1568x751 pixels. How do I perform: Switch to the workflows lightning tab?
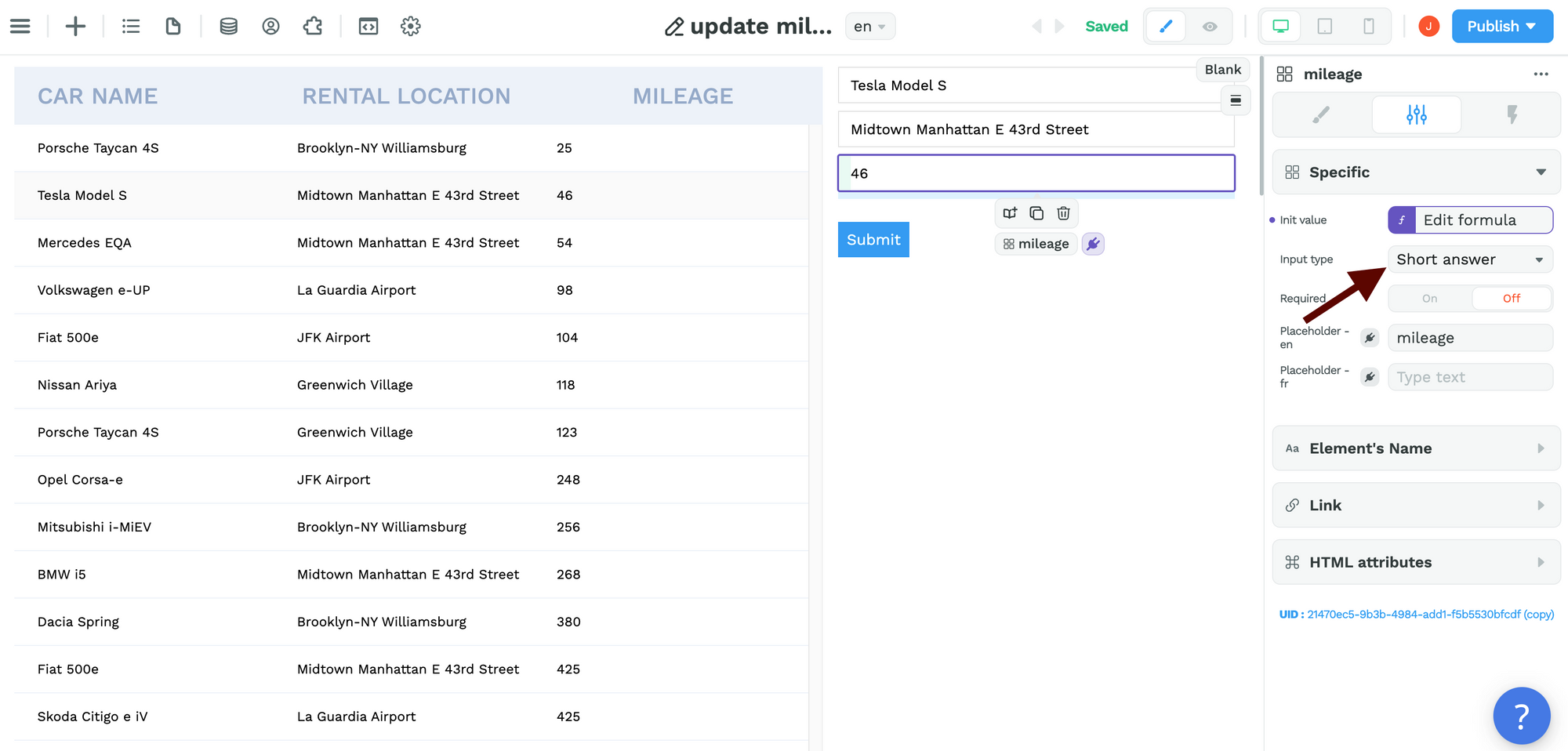[1512, 115]
